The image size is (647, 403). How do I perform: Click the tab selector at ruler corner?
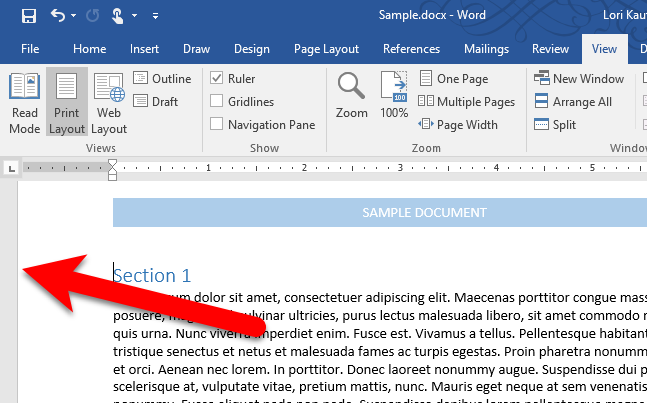click(x=11, y=168)
